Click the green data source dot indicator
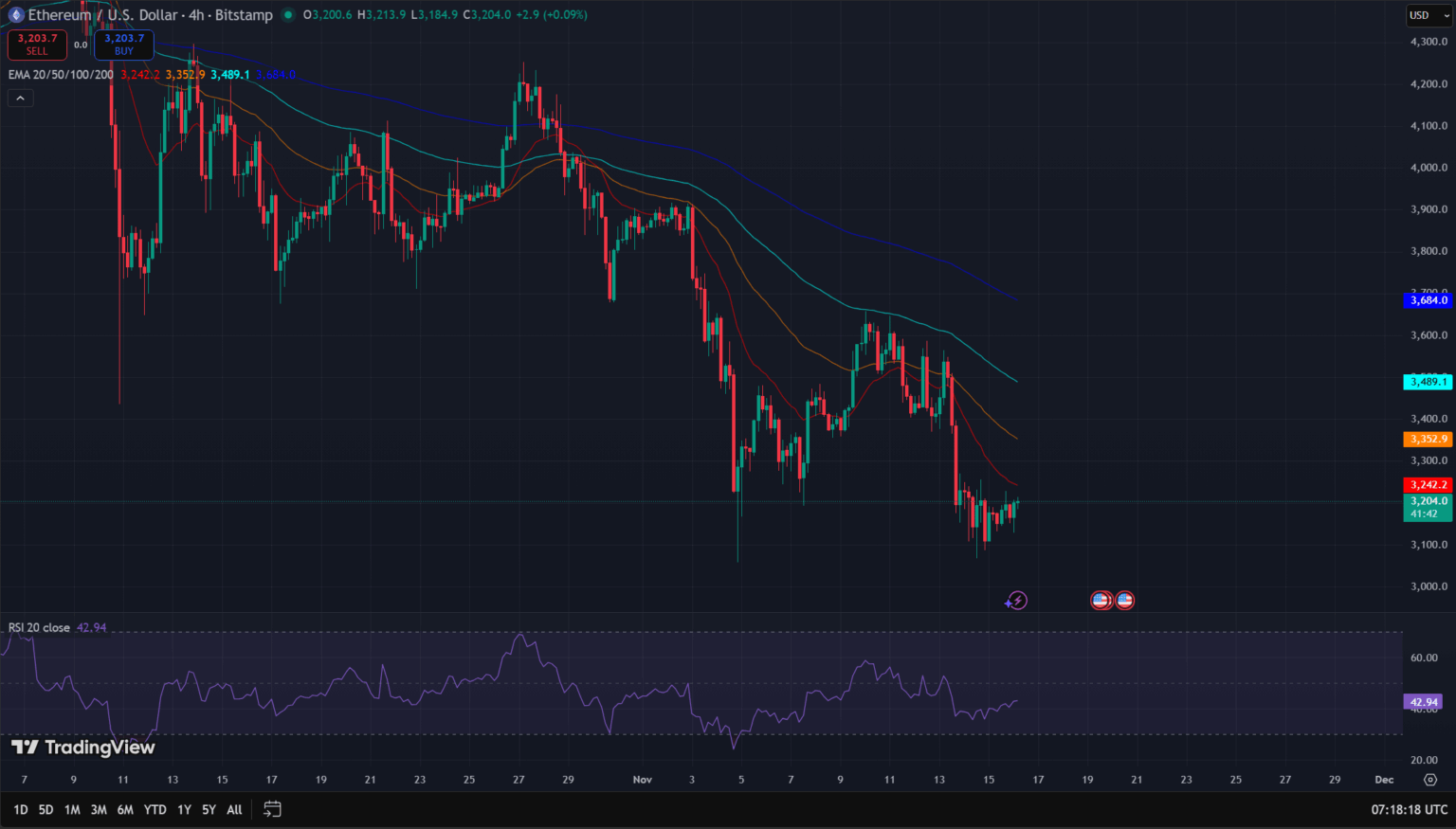Viewport: 1456px width, 829px height. pyautogui.click(x=287, y=14)
